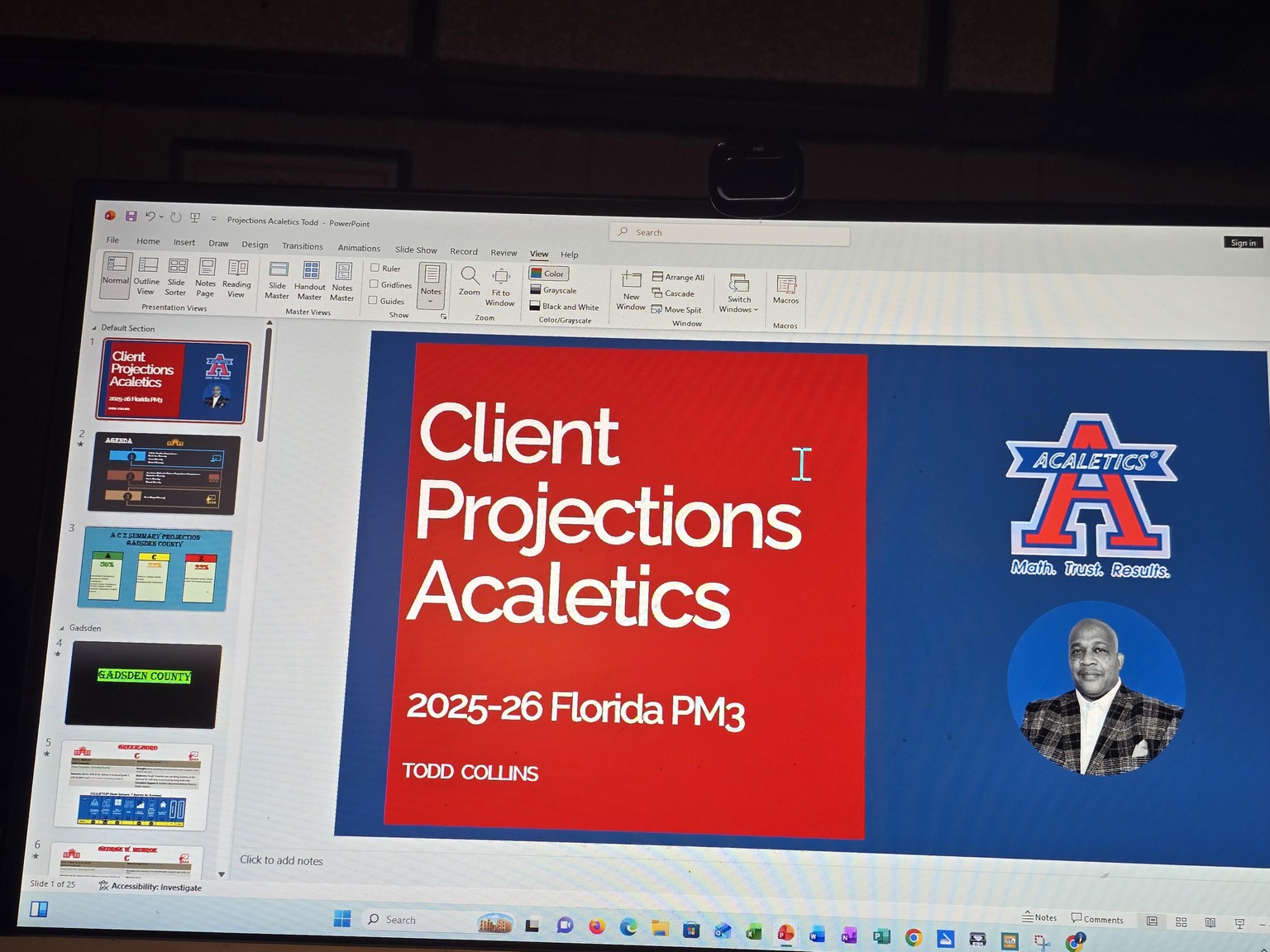Open Customize Quick Access Toolbar dropdown
The image size is (1270, 952).
coord(214,219)
